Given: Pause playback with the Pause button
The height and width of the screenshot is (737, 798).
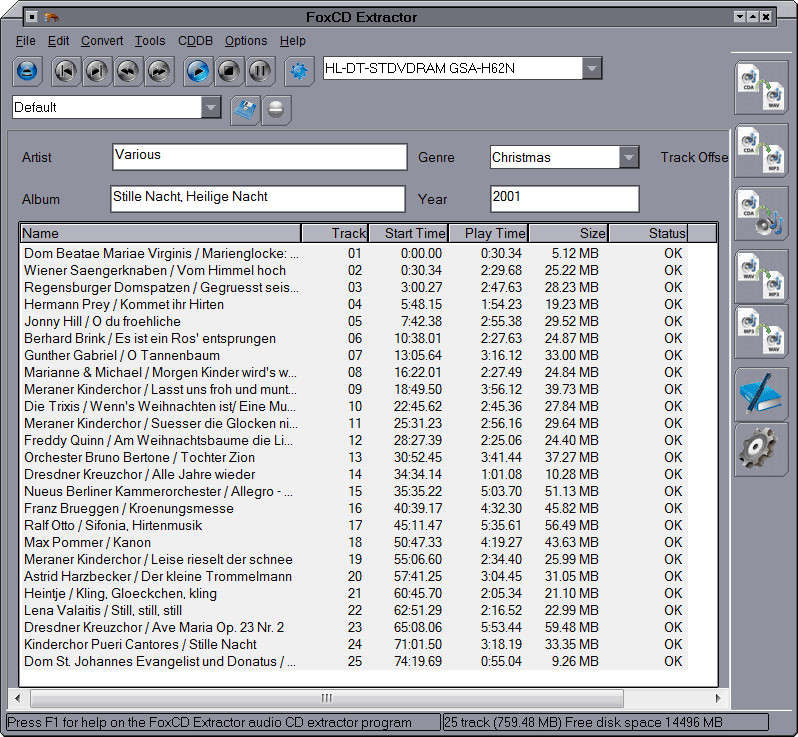Looking at the screenshot, I should click(260, 71).
